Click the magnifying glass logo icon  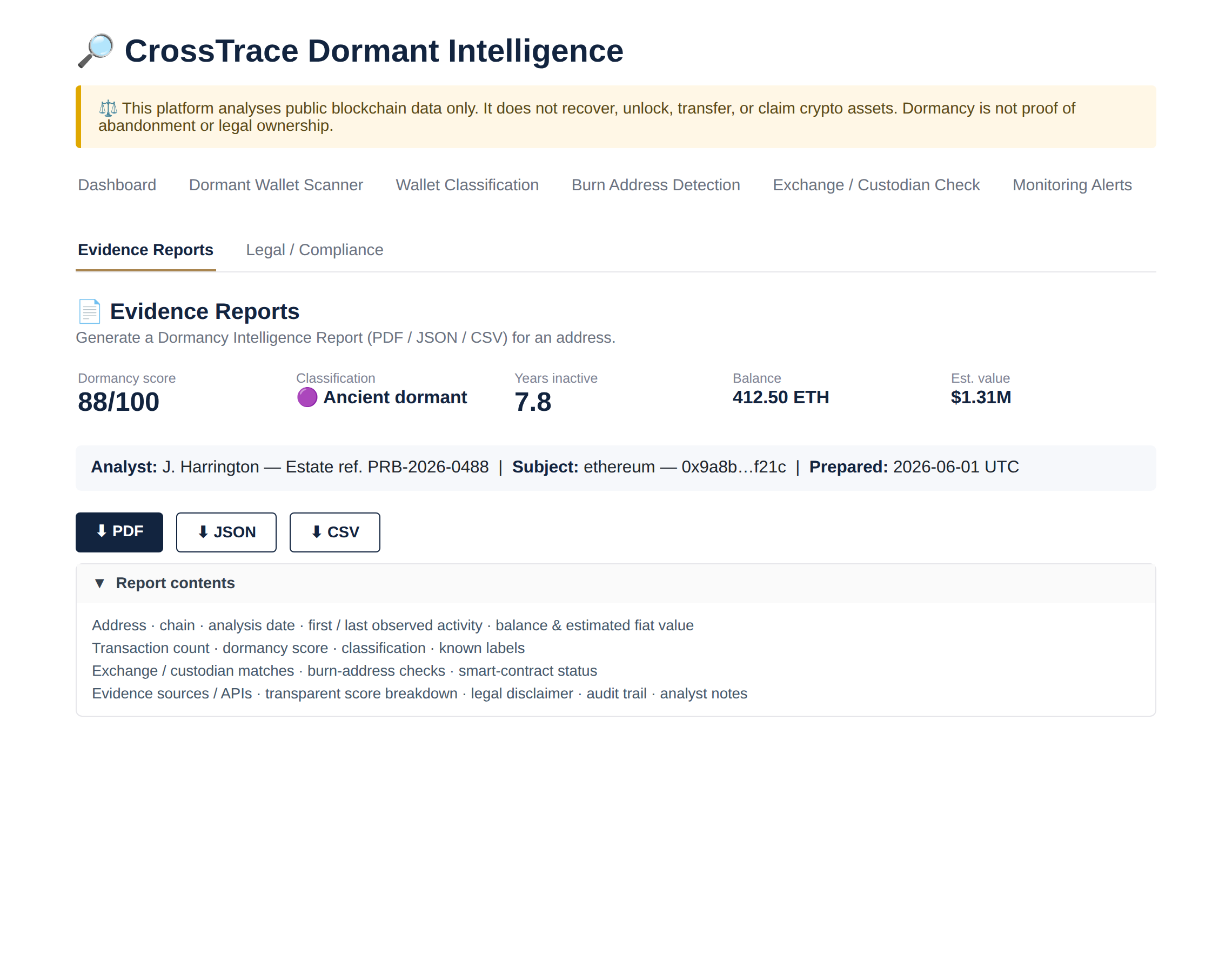coord(96,51)
